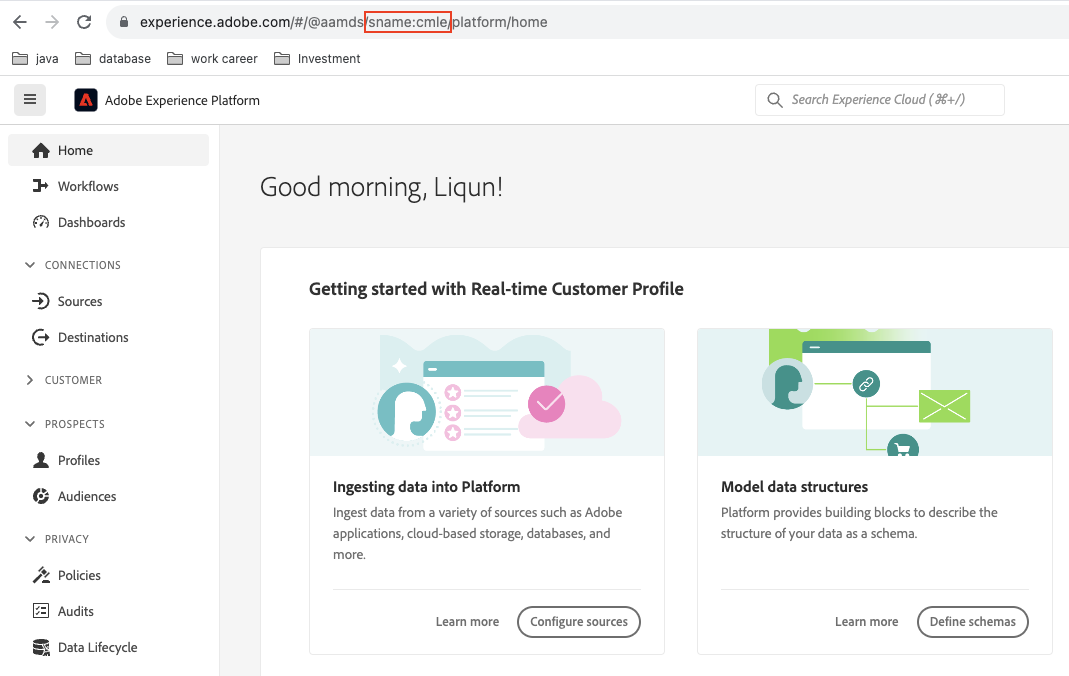This screenshot has height=676, width=1069.
Task: Click Learn more under Model data structures
Action: coord(867,621)
